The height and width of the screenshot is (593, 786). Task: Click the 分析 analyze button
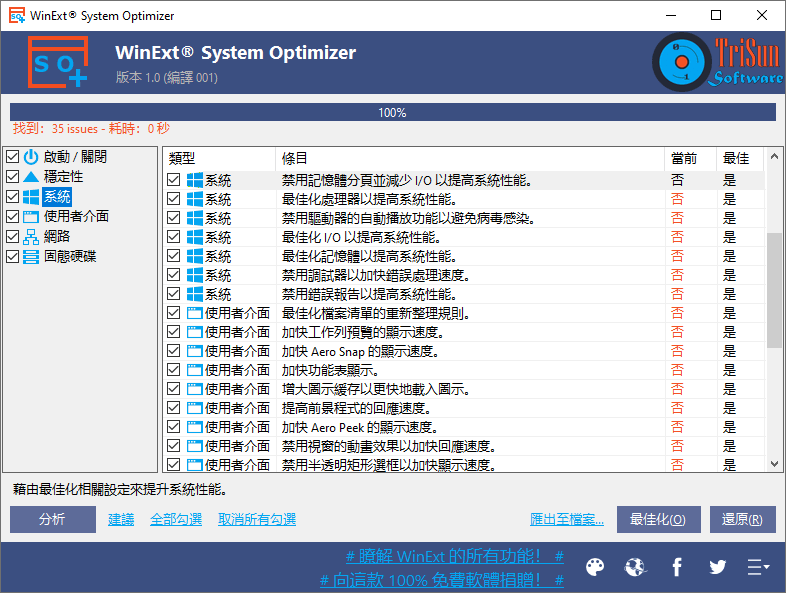pyautogui.click(x=53, y=519)
